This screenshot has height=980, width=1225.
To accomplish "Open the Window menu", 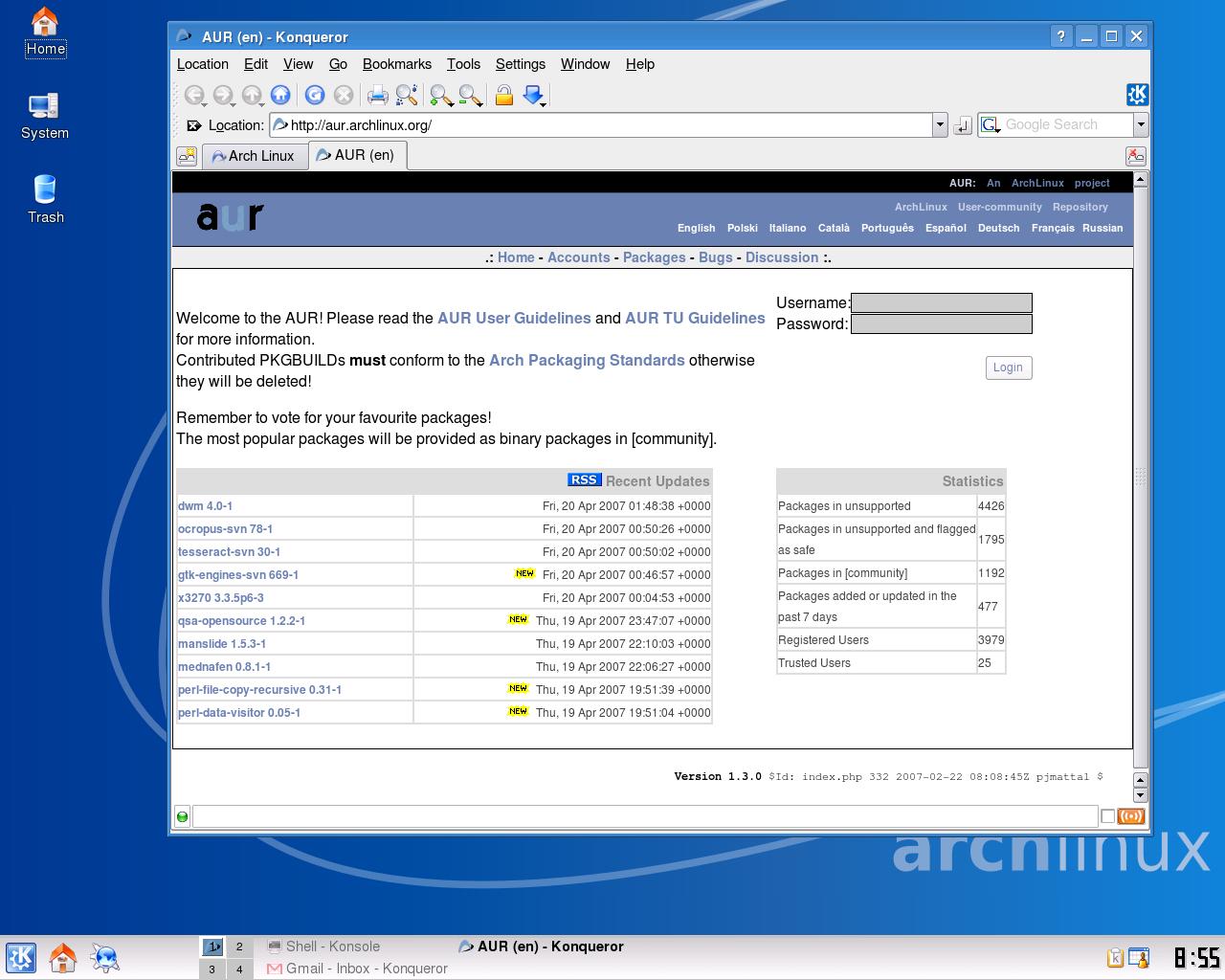I will tap(585, 64).
